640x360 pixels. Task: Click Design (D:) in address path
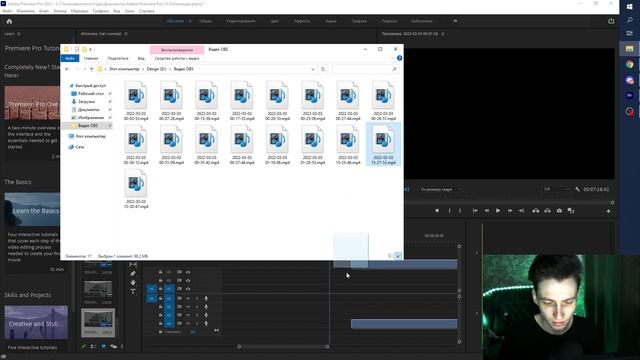tap(156, 69)
